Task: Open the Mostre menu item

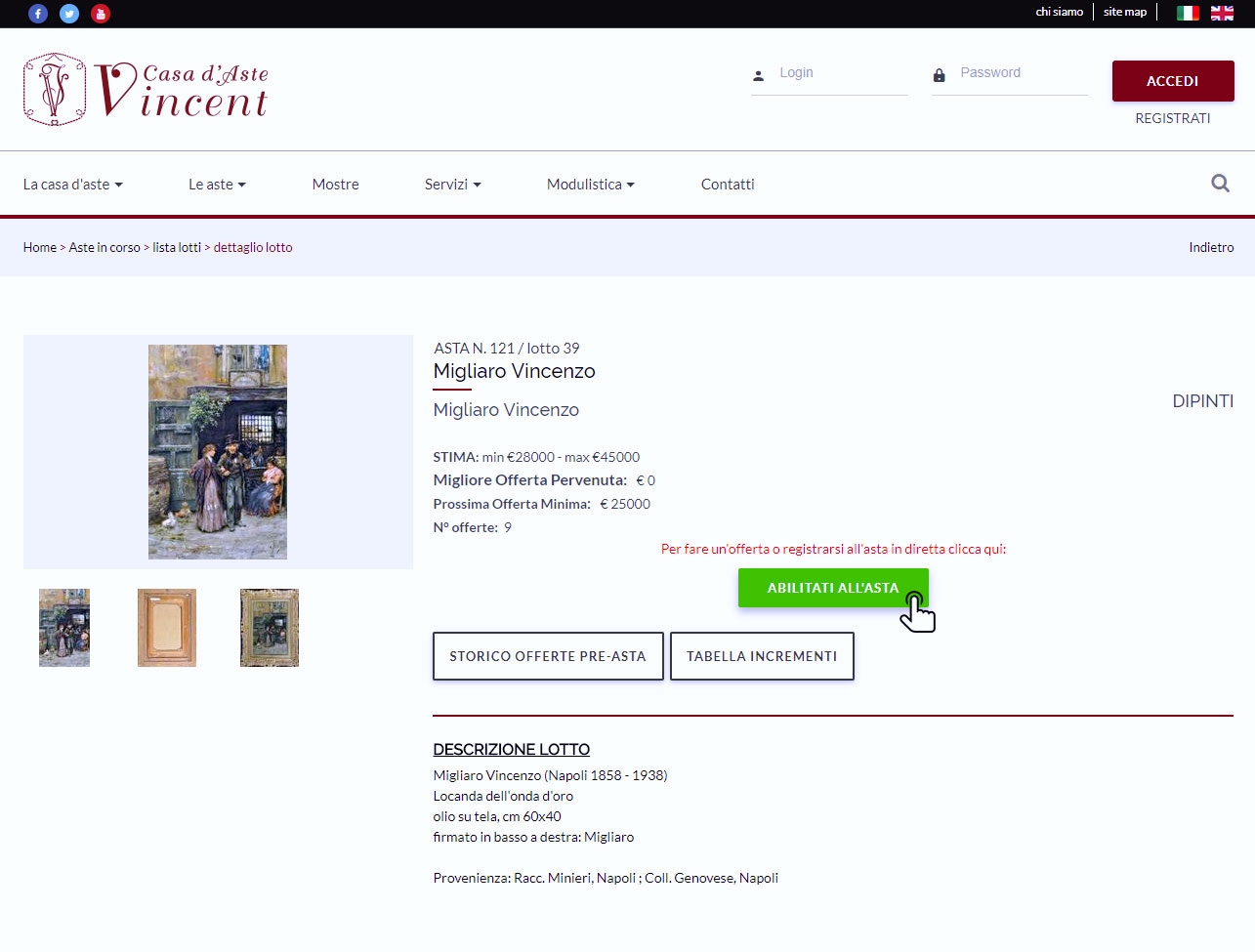Action: (336, 185)
